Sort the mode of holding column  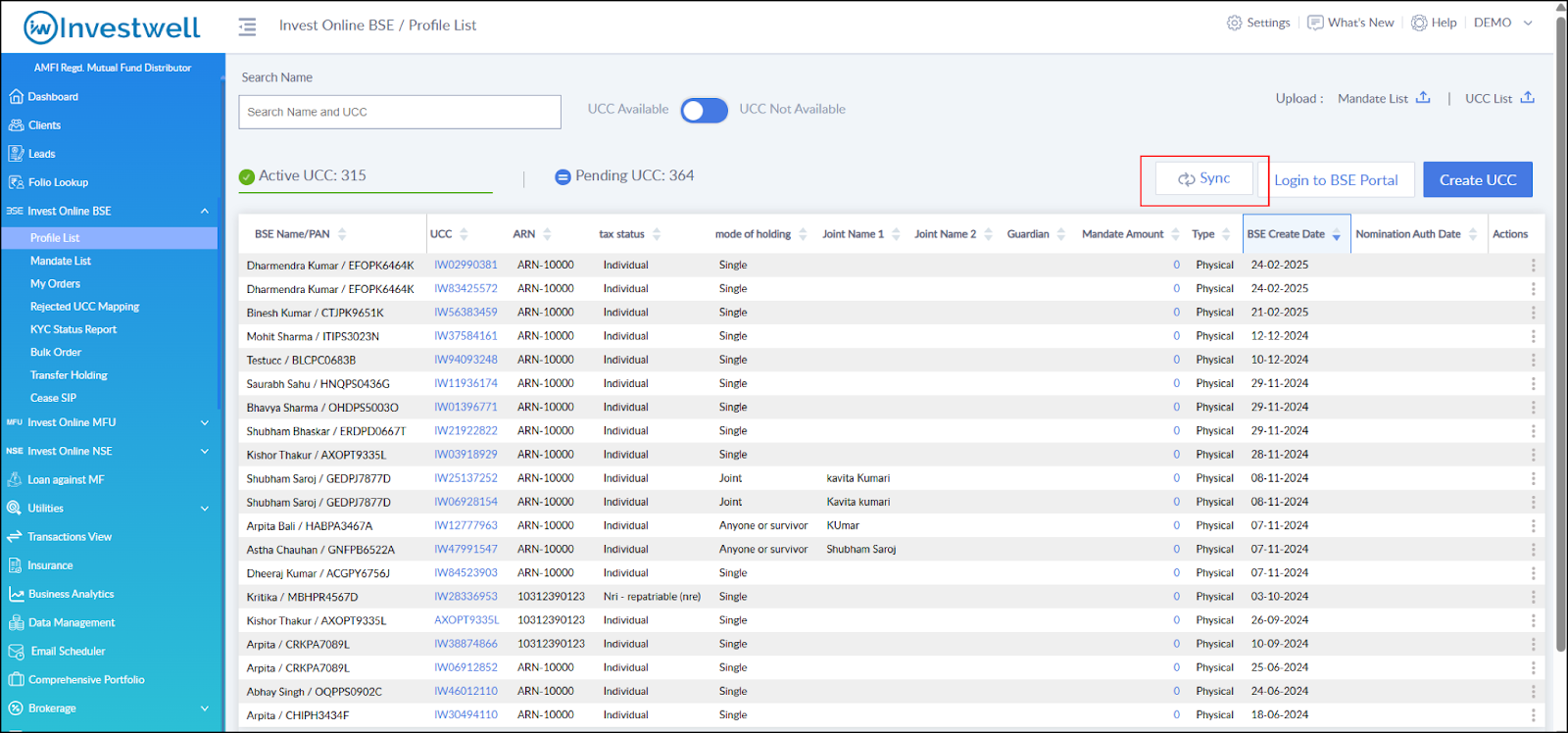[x=803, y=234]
